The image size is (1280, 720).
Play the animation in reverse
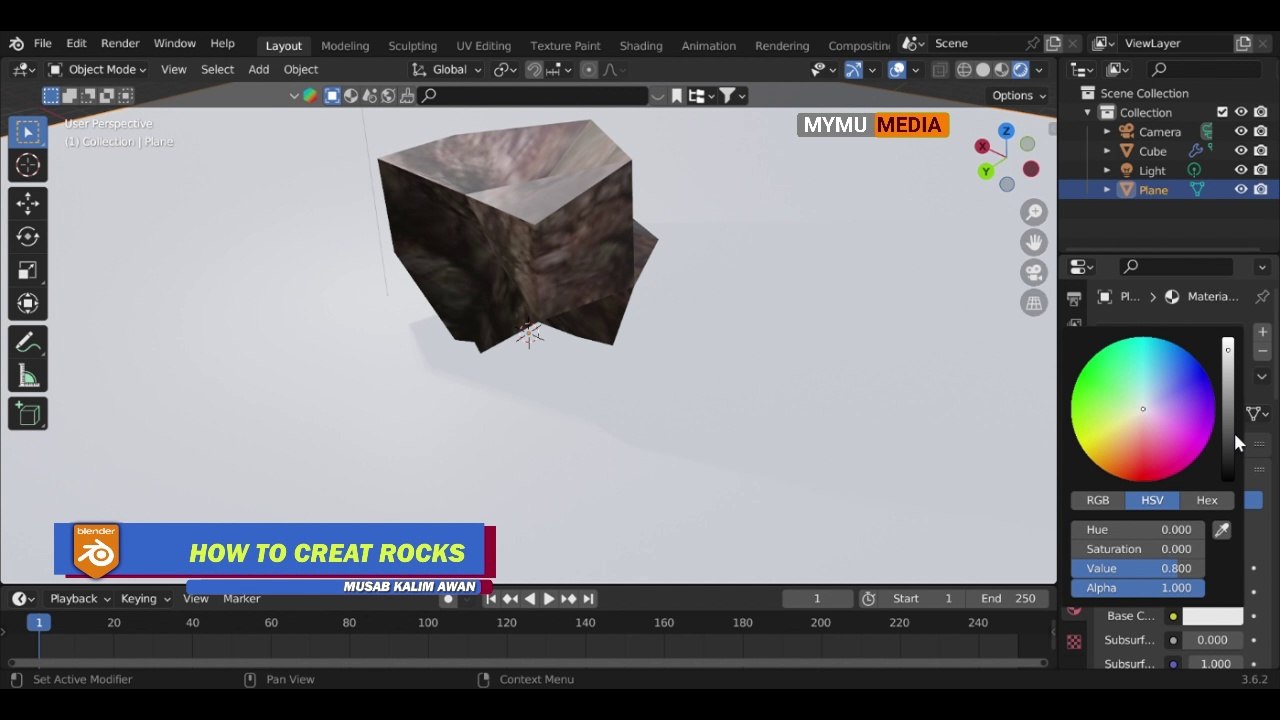(x=529, y=598)
